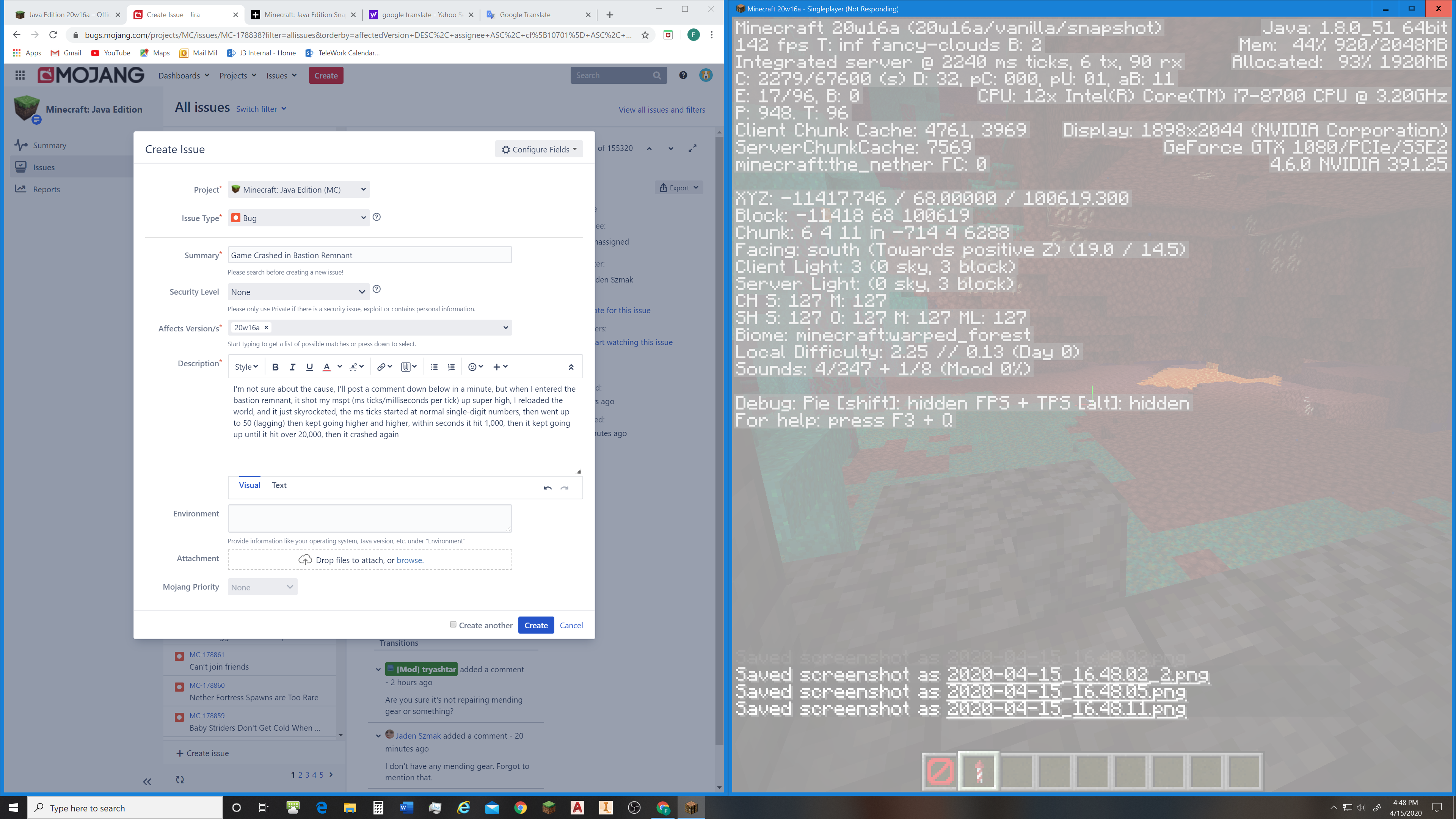Open the emoji picker icon
The height and width of the screenshot is (819, 1456).
472,367
